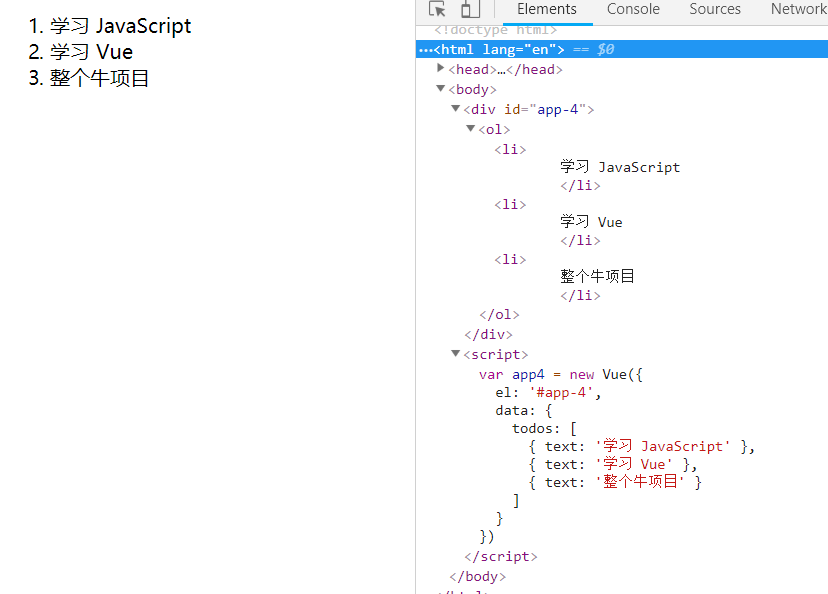Open the Console tab
Image resolution: width=828 pixels, height=594 pixels.
point(633,9)
